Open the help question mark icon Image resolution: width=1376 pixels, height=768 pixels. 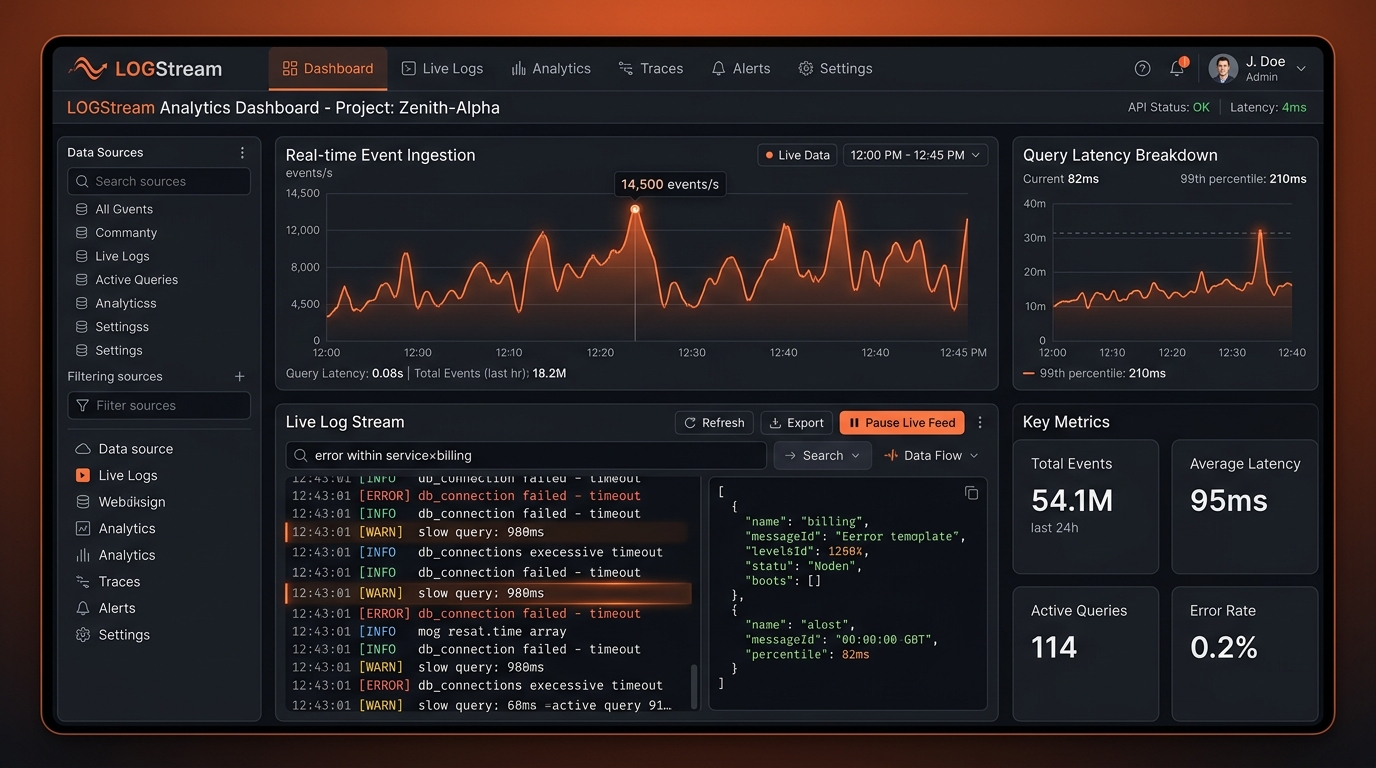[x=1142, y=68]
